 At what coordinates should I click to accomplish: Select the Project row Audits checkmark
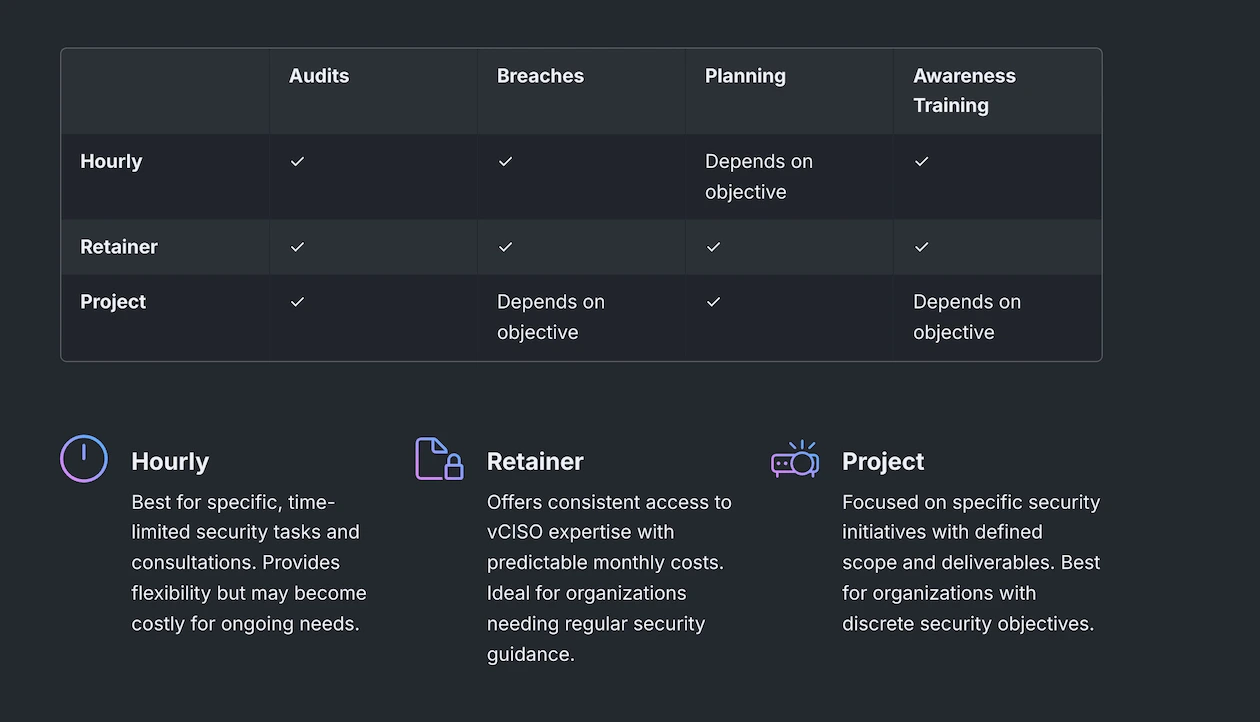tap(297, 301)
